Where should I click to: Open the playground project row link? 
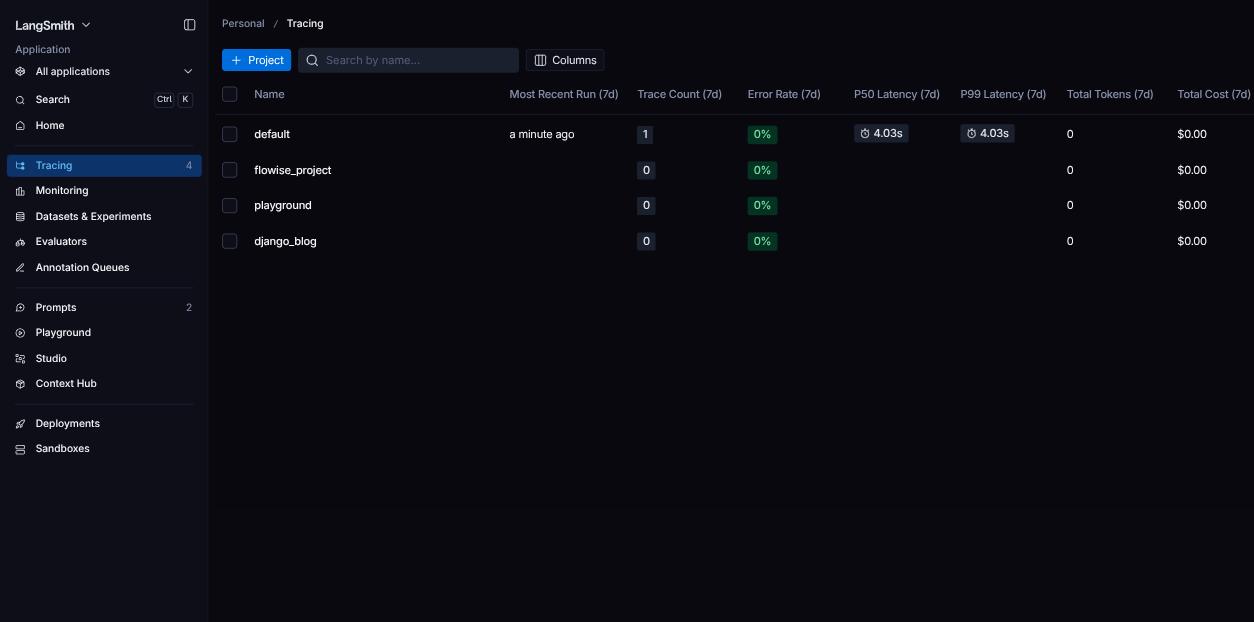[283, 205]
